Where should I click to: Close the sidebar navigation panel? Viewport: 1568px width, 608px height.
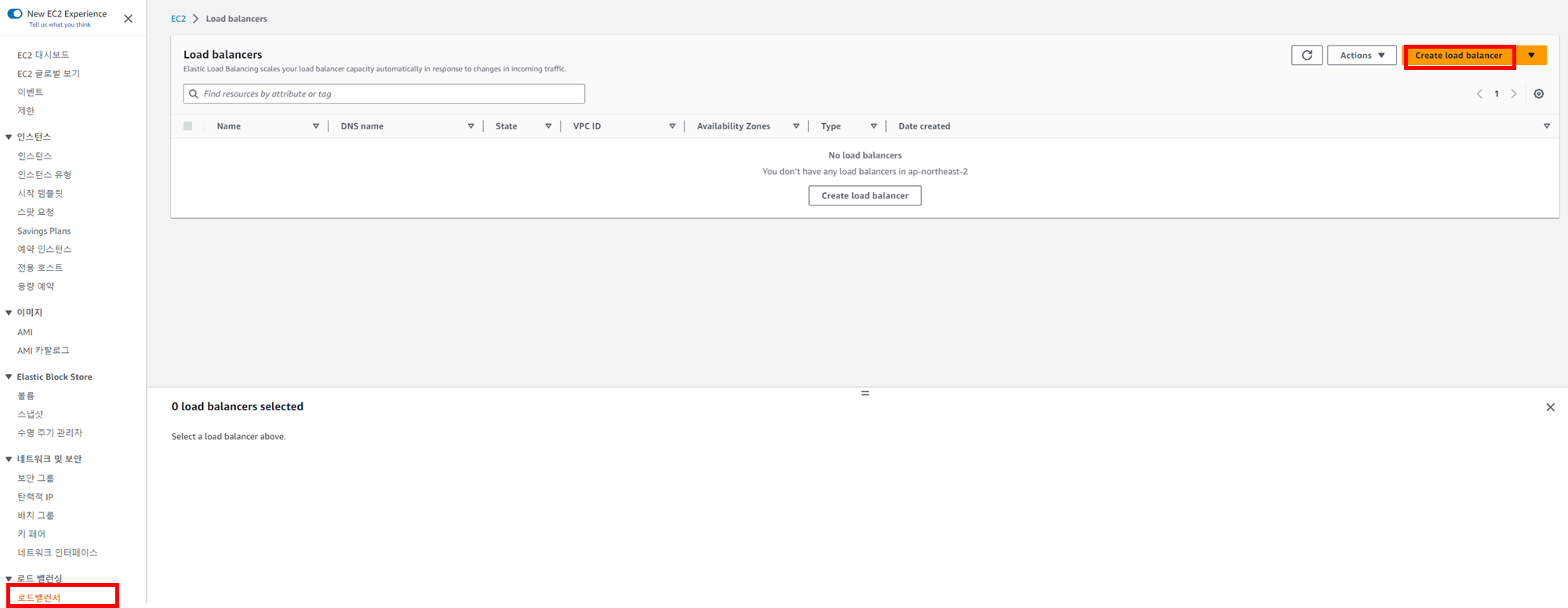tap(129, 19)
